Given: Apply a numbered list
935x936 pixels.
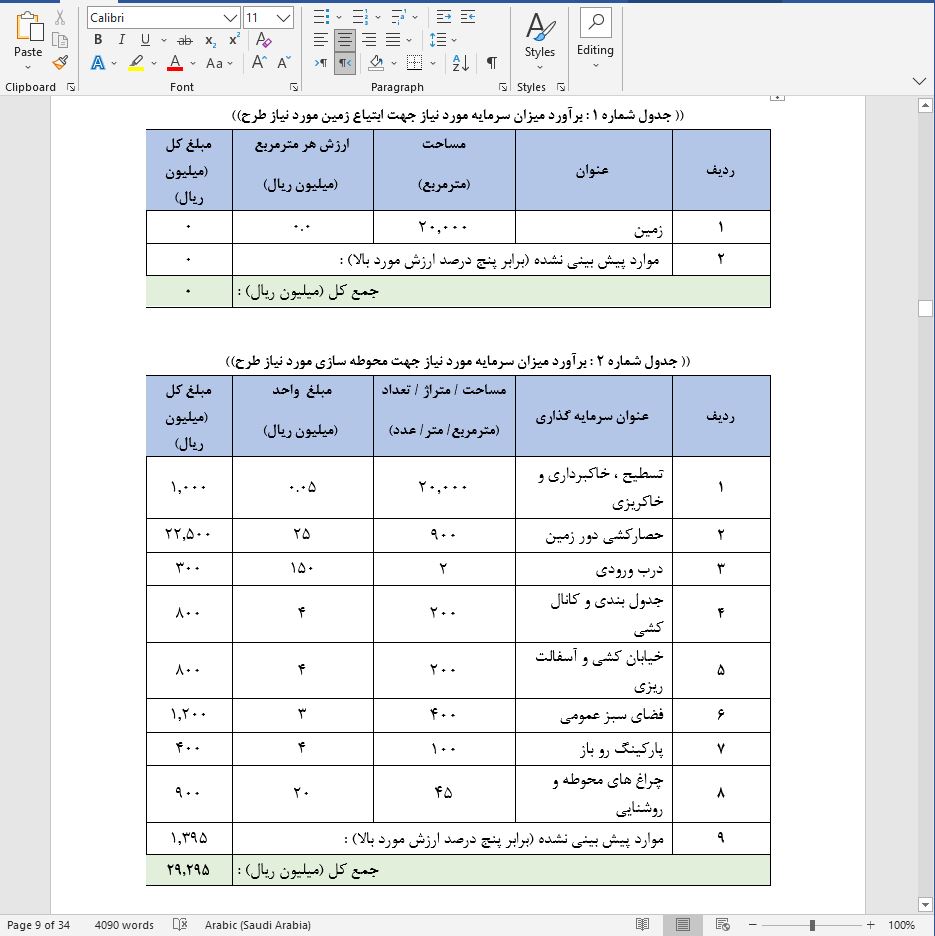Looking at the screenshot, I should click(360, 17).
